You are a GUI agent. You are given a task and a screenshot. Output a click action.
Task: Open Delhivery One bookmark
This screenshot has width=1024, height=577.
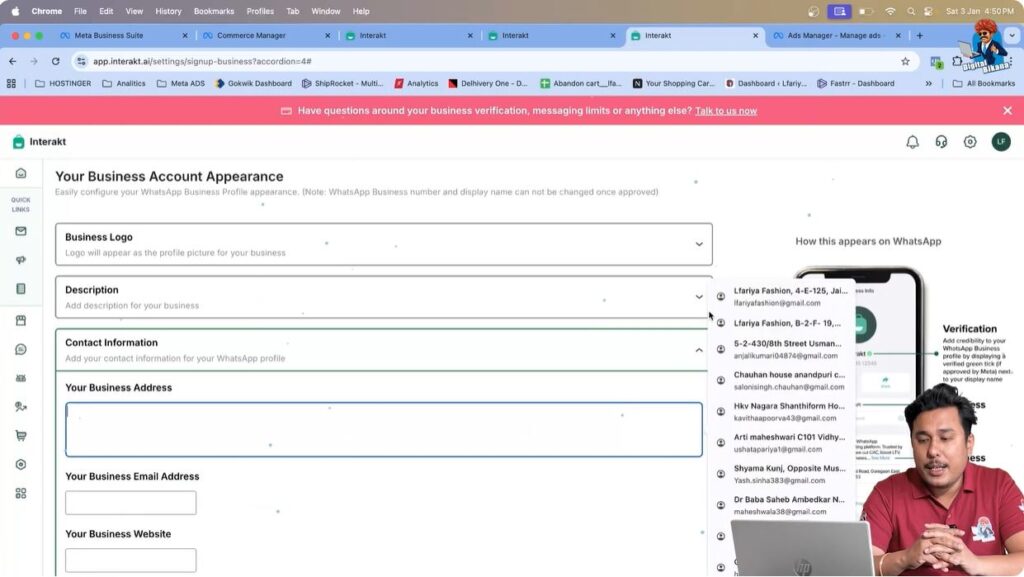pos(488,84)
